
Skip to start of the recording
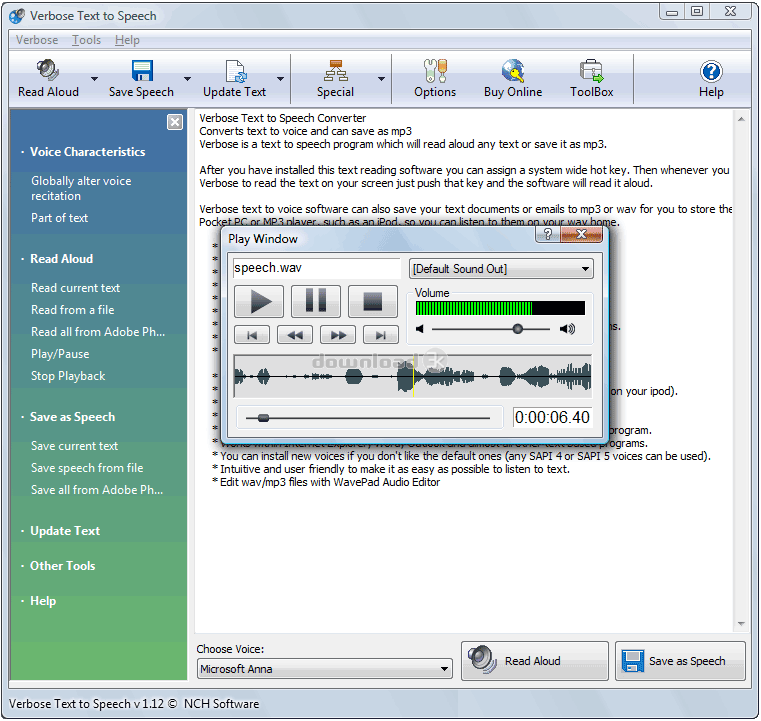tap(252, 335)
